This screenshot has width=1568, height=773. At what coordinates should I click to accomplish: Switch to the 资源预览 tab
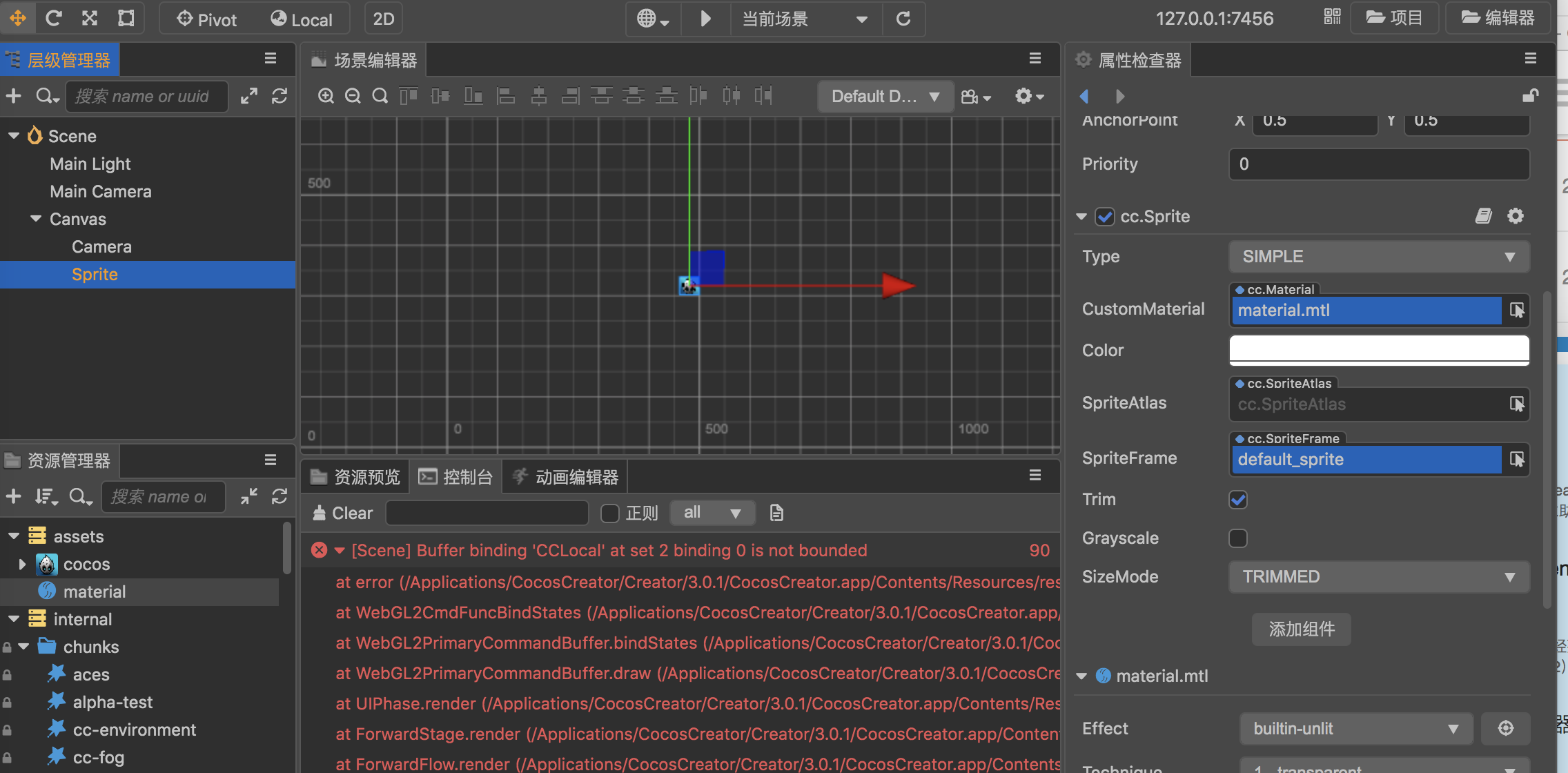pos(356,477)
